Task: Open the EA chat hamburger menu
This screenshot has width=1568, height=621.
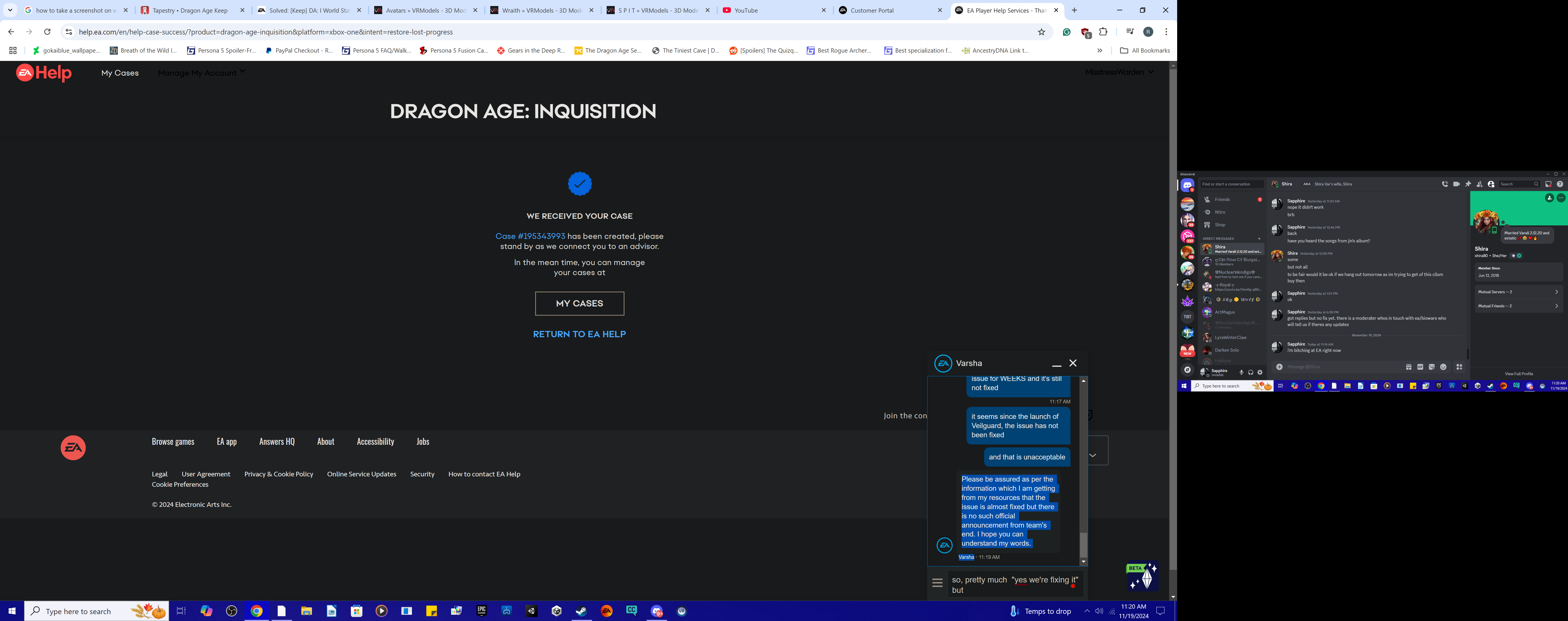Action: pyautogui.click(x=937, y=583)
